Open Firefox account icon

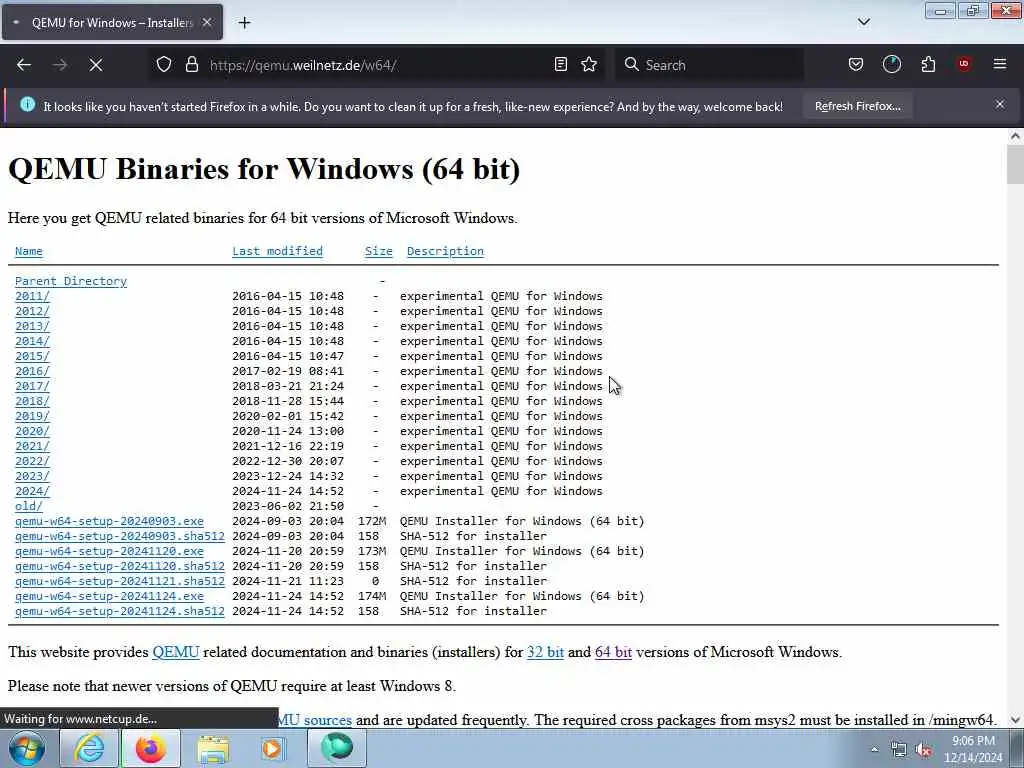coord(891,64)
